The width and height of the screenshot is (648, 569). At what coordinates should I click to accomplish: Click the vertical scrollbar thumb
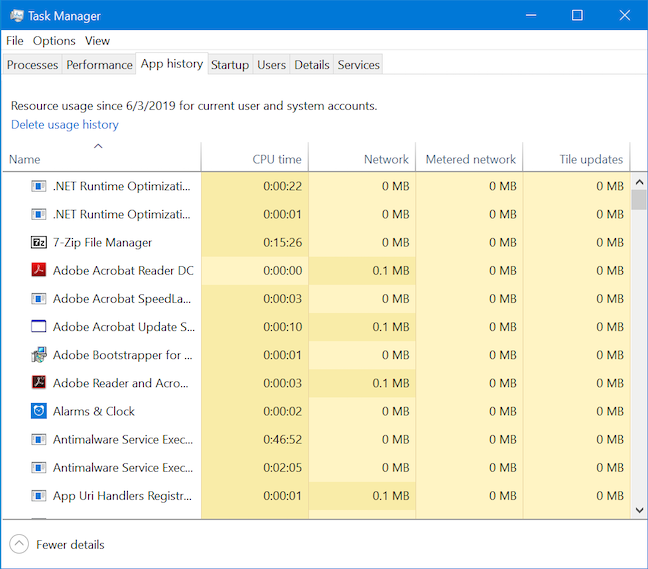(639, 200)
